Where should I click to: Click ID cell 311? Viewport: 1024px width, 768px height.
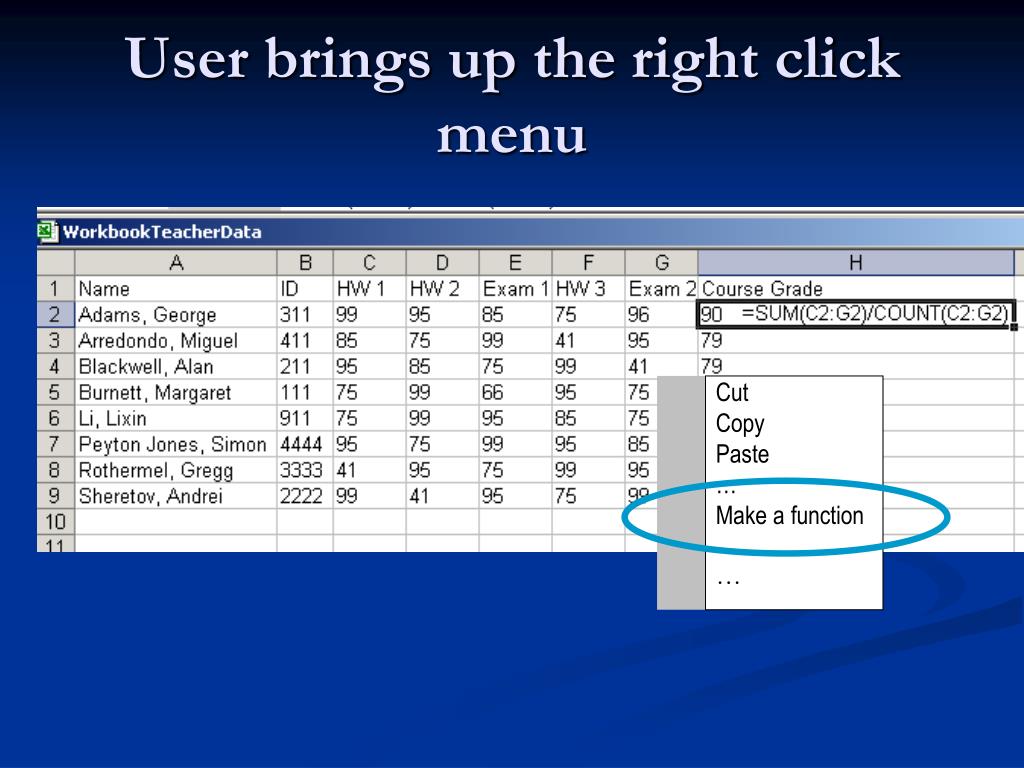tap(305, 315)
